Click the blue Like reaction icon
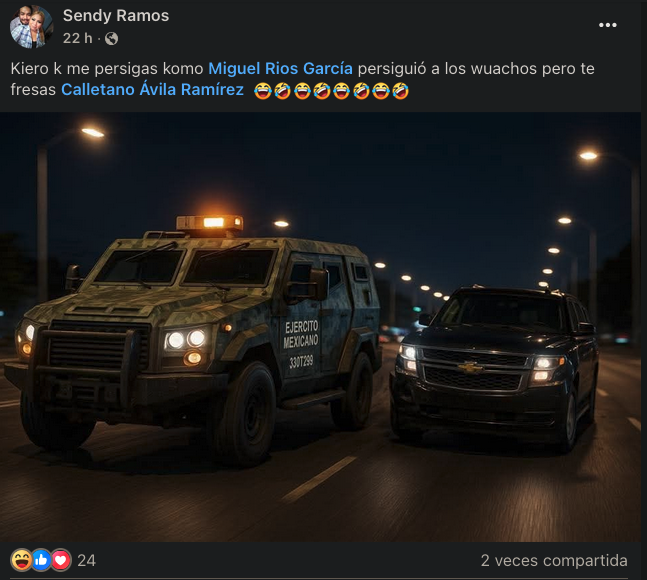The width and height of the screenshot is (647, 580). click(41, 560)
